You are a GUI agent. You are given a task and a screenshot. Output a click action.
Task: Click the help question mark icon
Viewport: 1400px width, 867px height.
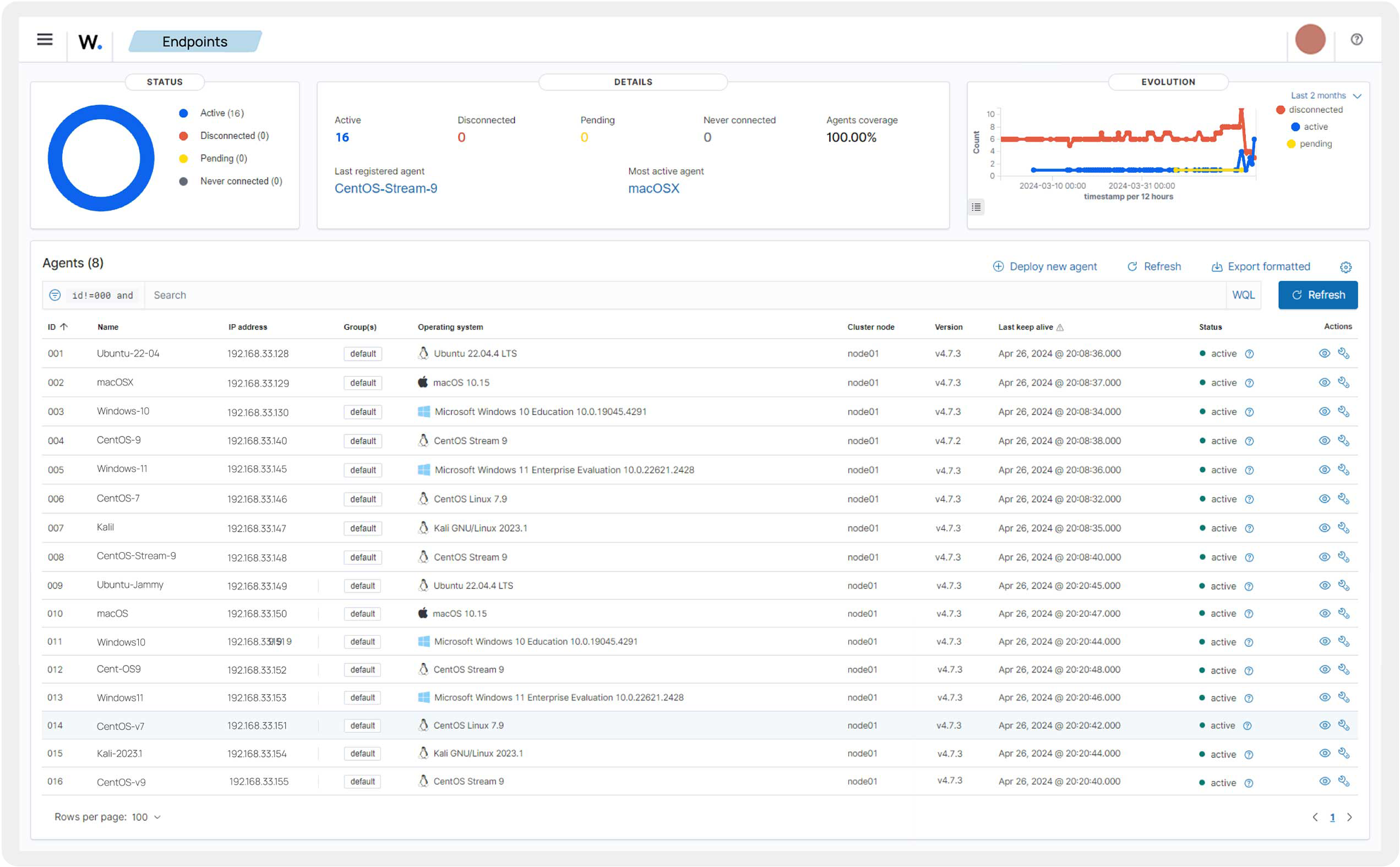point(1357,39)
